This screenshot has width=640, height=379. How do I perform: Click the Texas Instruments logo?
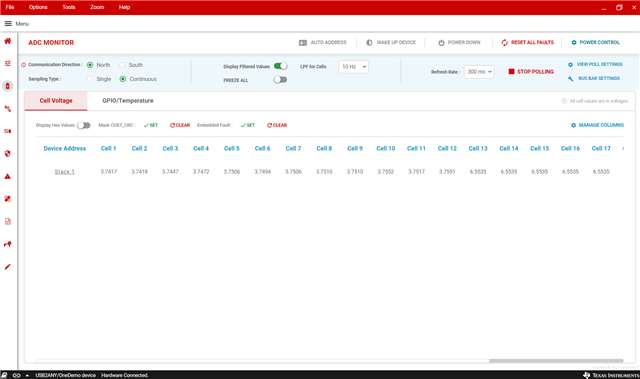(x=611, y=375)
